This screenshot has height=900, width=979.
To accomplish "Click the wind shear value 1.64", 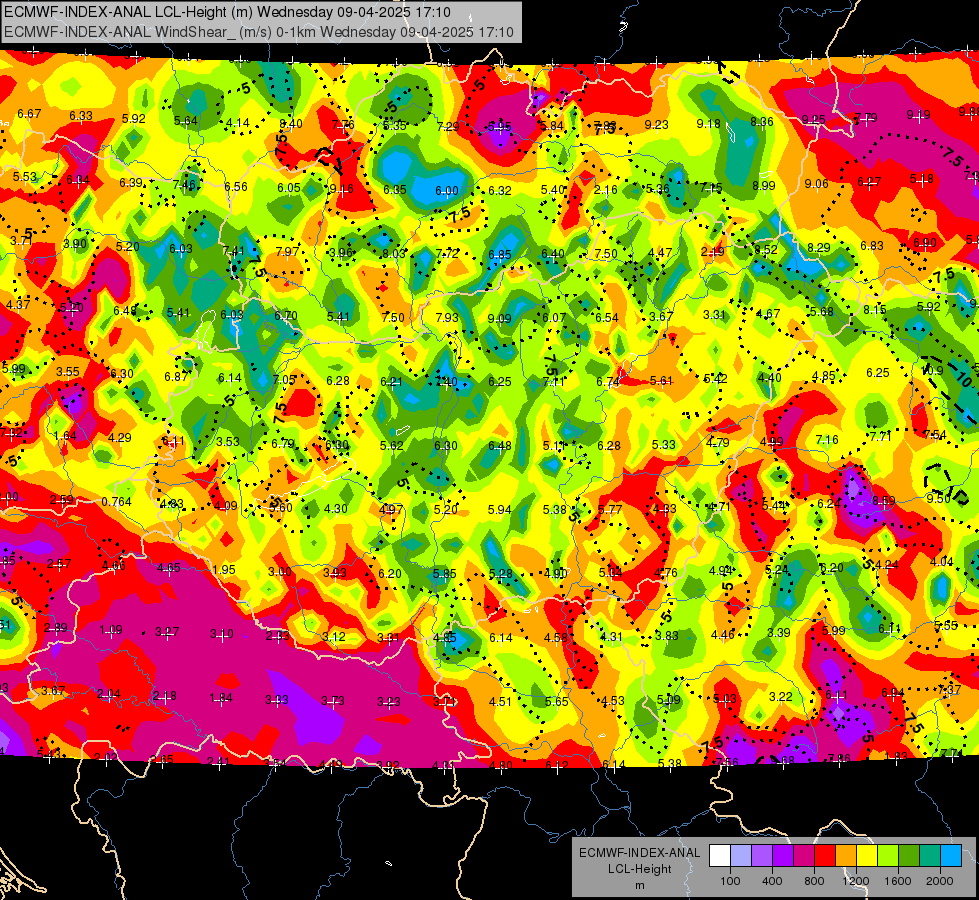I will click(x=65, y=436).
